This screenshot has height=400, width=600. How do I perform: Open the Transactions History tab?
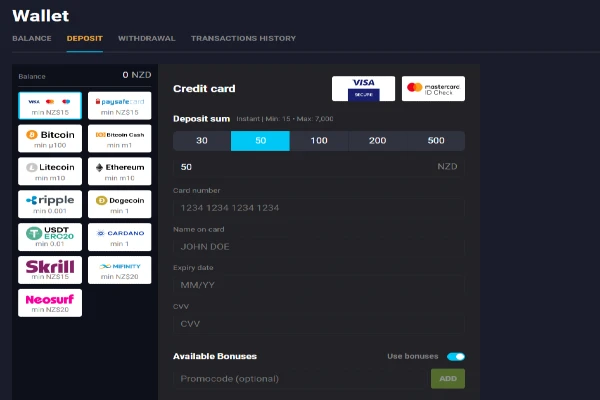pos(243,38)
